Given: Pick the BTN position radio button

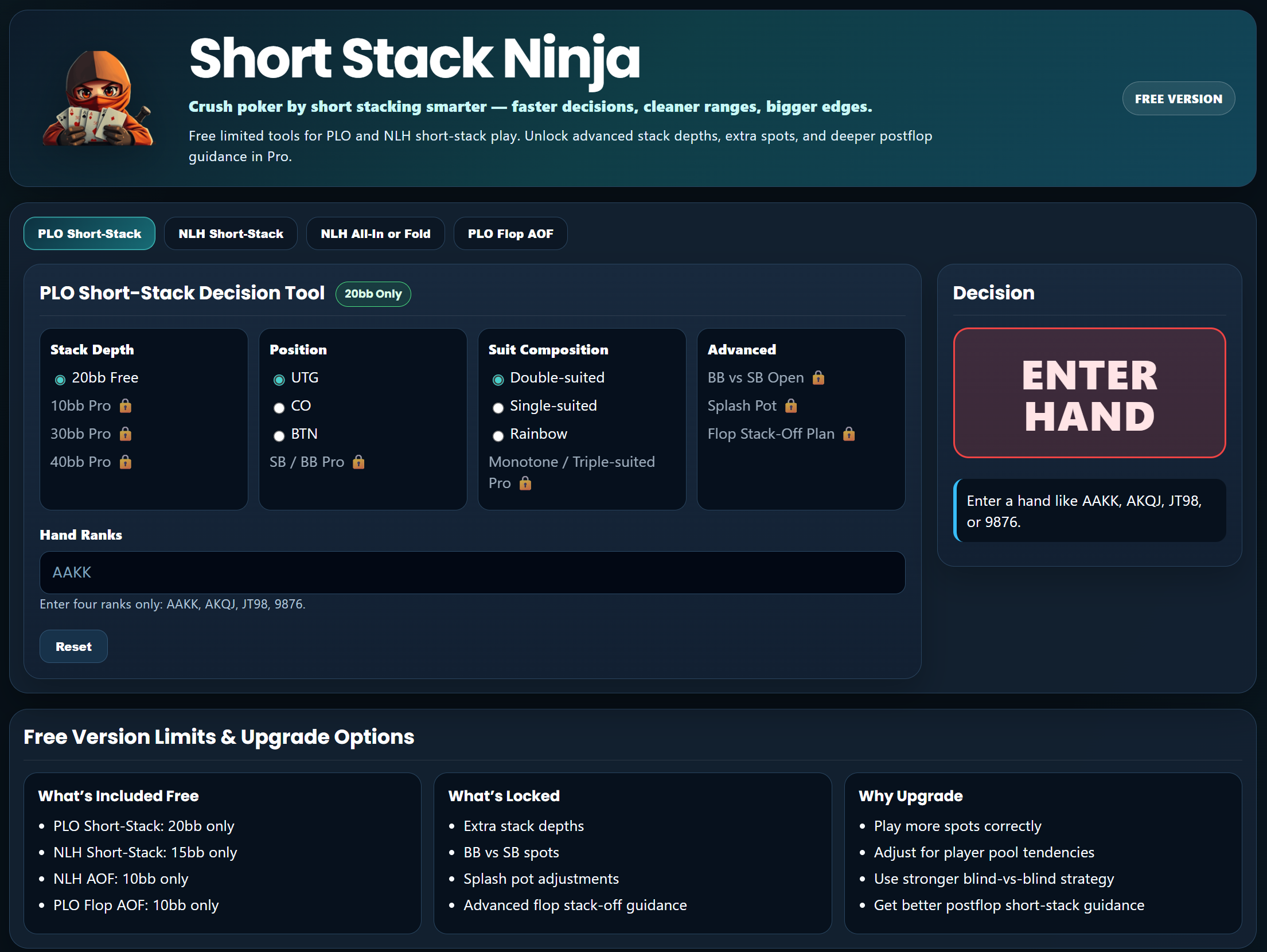Looking at the screenshot, I should tap(279, 436).
